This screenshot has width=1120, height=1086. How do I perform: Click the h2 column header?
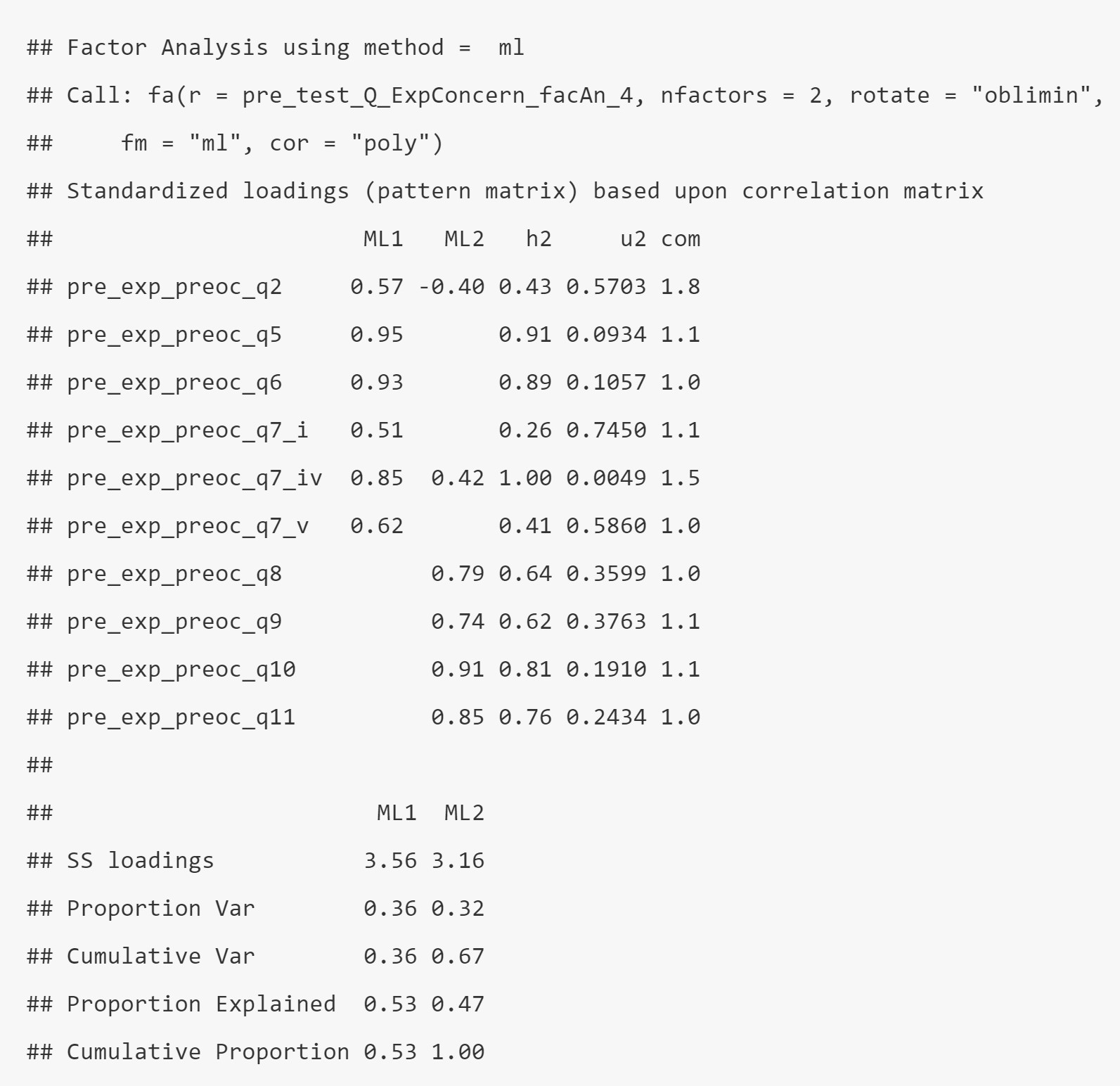tap(539, 239)
